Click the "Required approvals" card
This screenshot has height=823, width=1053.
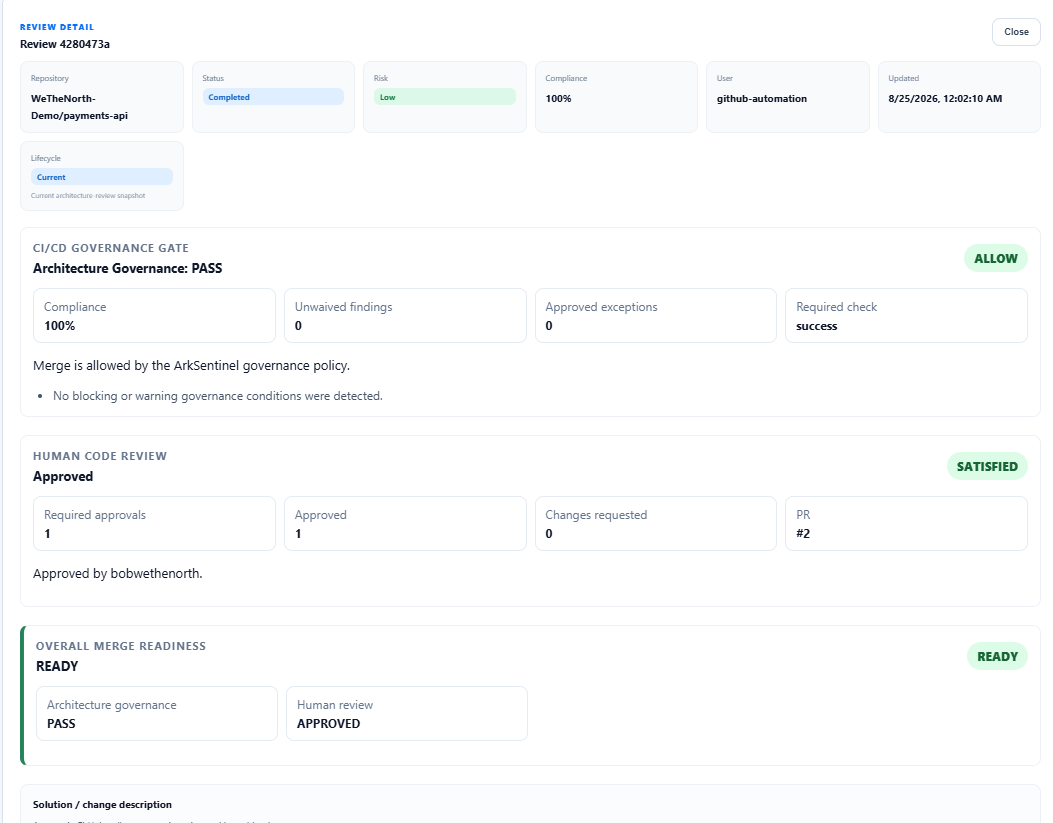(154, 524)
